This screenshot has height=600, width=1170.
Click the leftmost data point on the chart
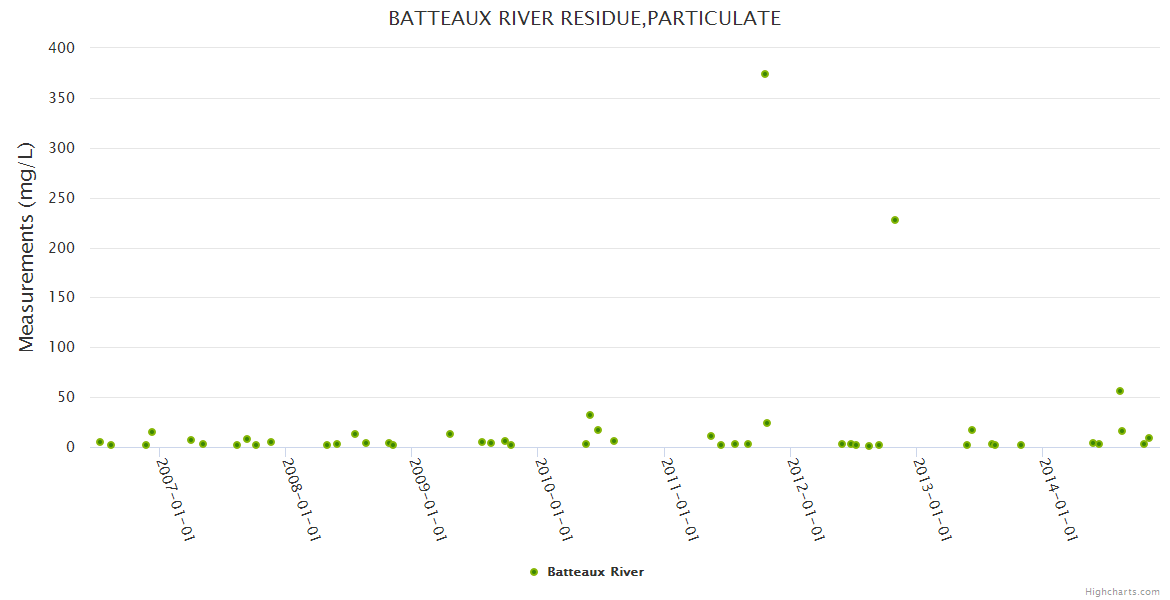tap(100, 442)
